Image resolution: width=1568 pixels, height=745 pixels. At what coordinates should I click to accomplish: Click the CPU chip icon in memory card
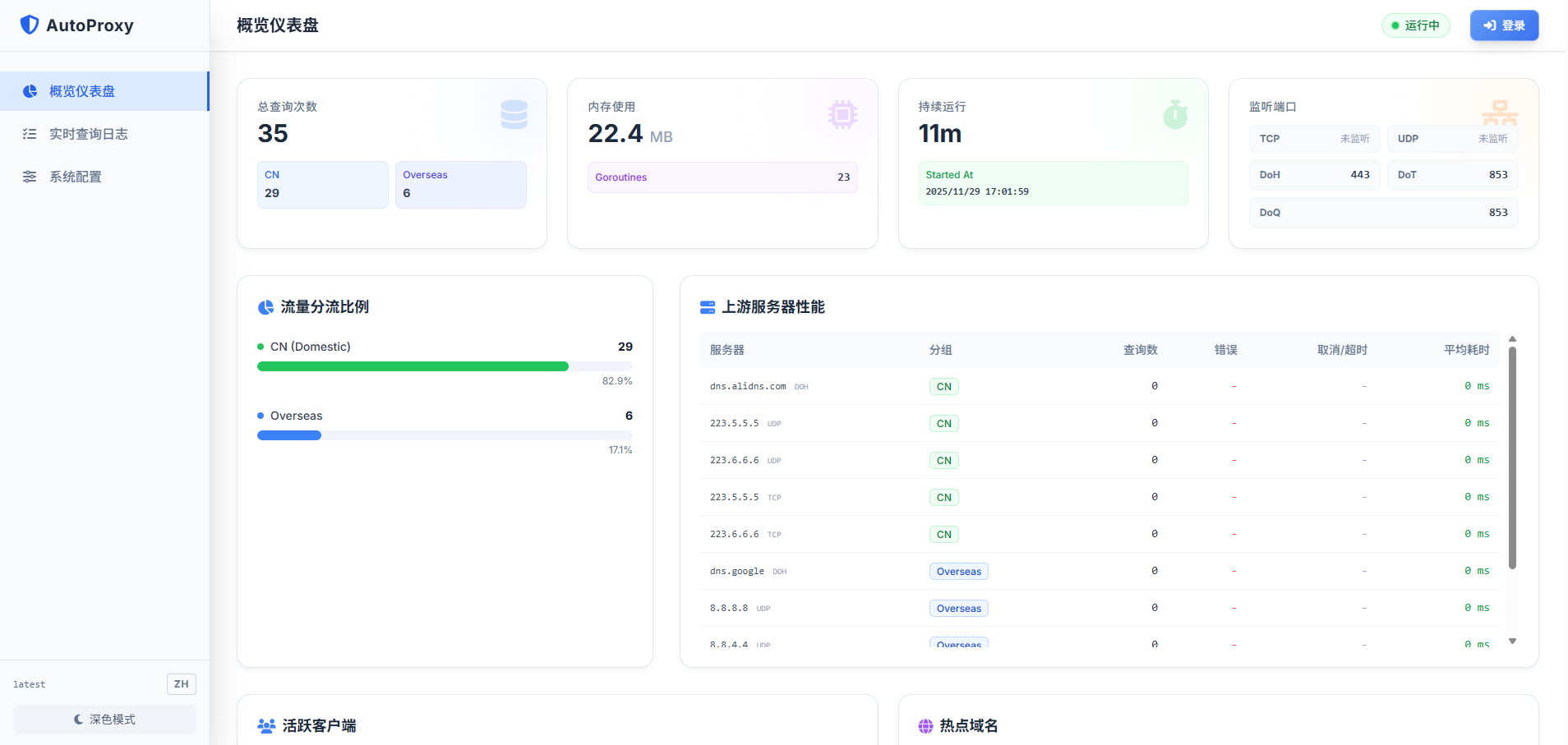pos(842,115)
